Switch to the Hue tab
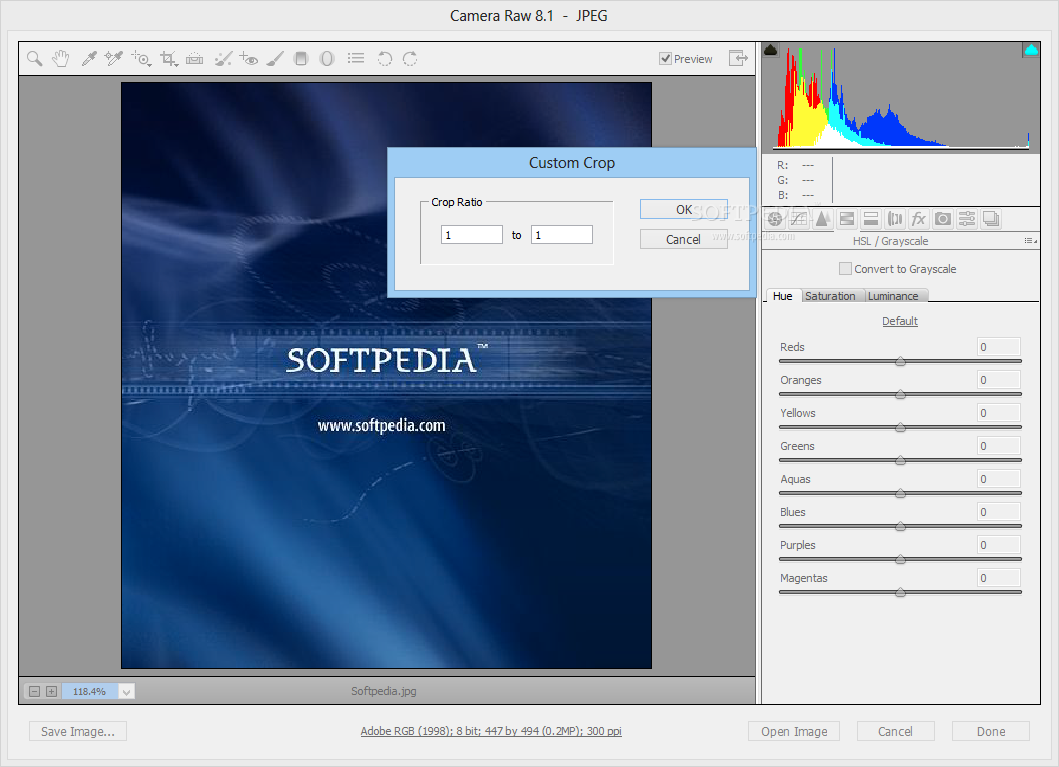 782,296
